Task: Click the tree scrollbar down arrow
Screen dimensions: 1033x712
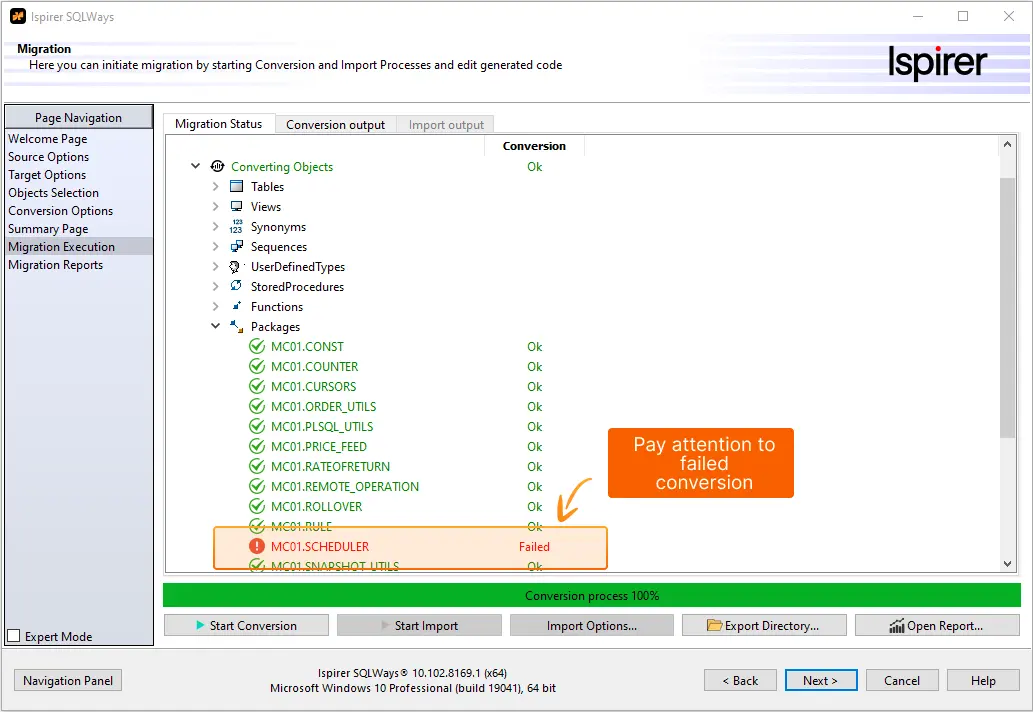Action: pos(1007,563)
